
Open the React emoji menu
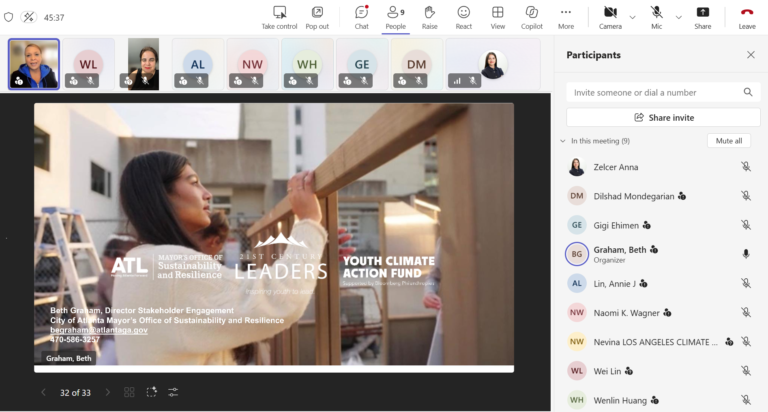(x=463, y=18)
